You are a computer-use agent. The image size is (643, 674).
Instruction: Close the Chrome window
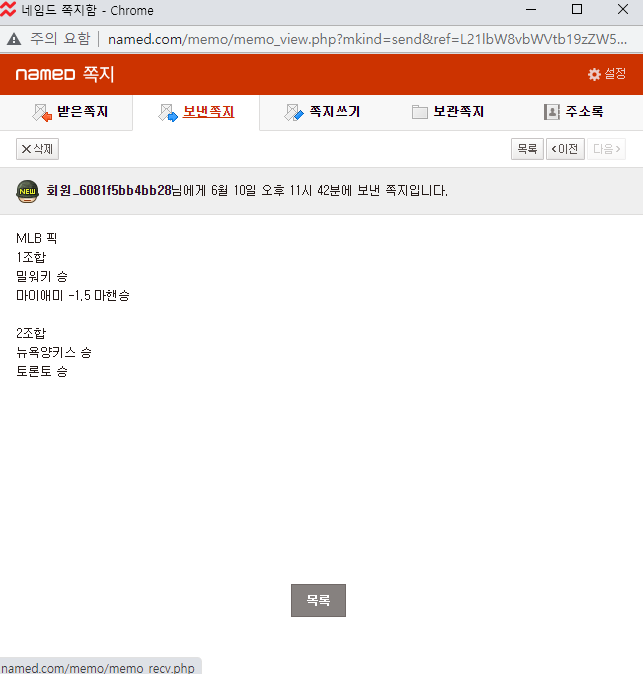[623, 9]
